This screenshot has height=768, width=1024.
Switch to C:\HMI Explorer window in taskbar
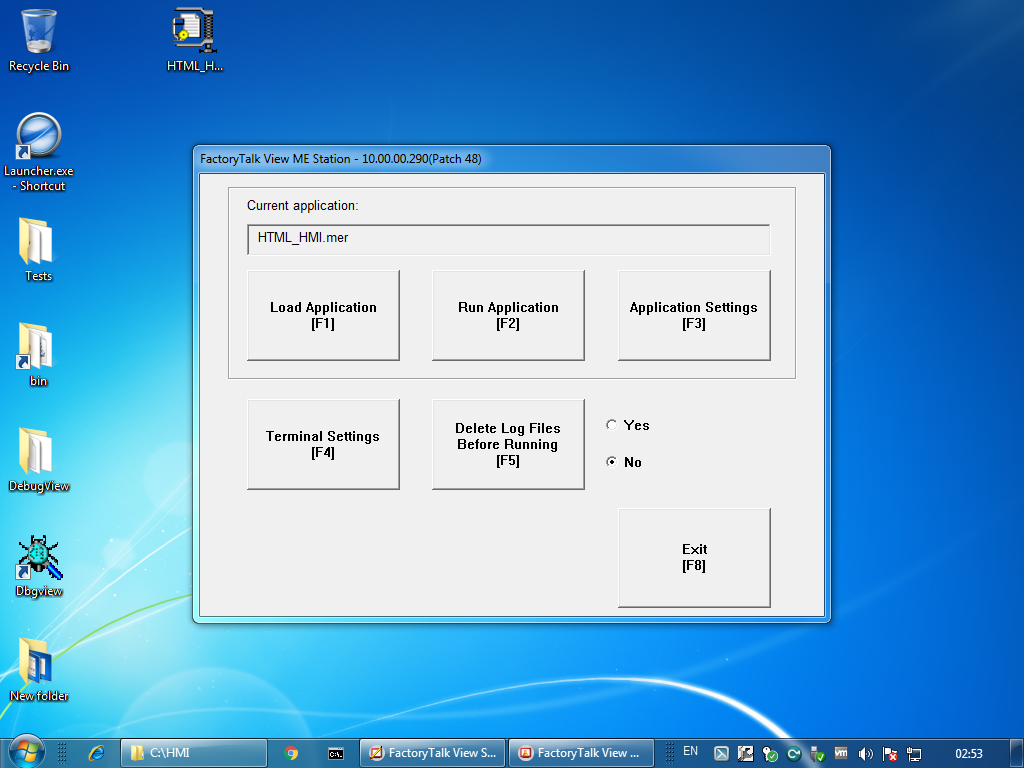194,753
